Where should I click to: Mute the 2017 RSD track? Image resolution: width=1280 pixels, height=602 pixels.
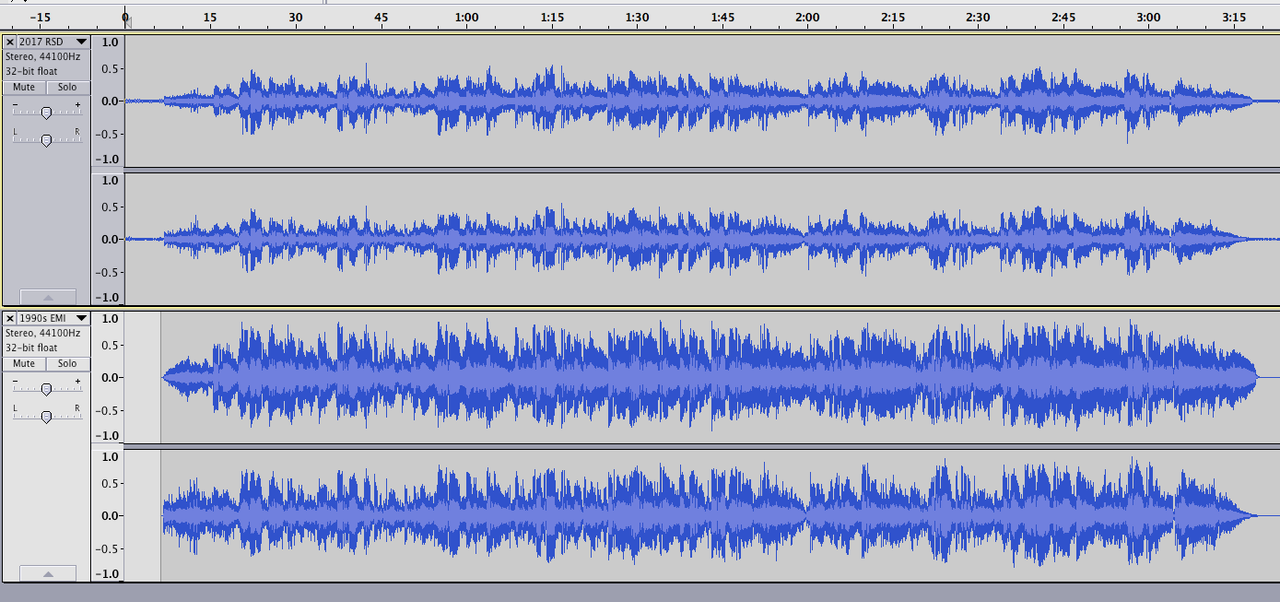click(x=24, y=87)
